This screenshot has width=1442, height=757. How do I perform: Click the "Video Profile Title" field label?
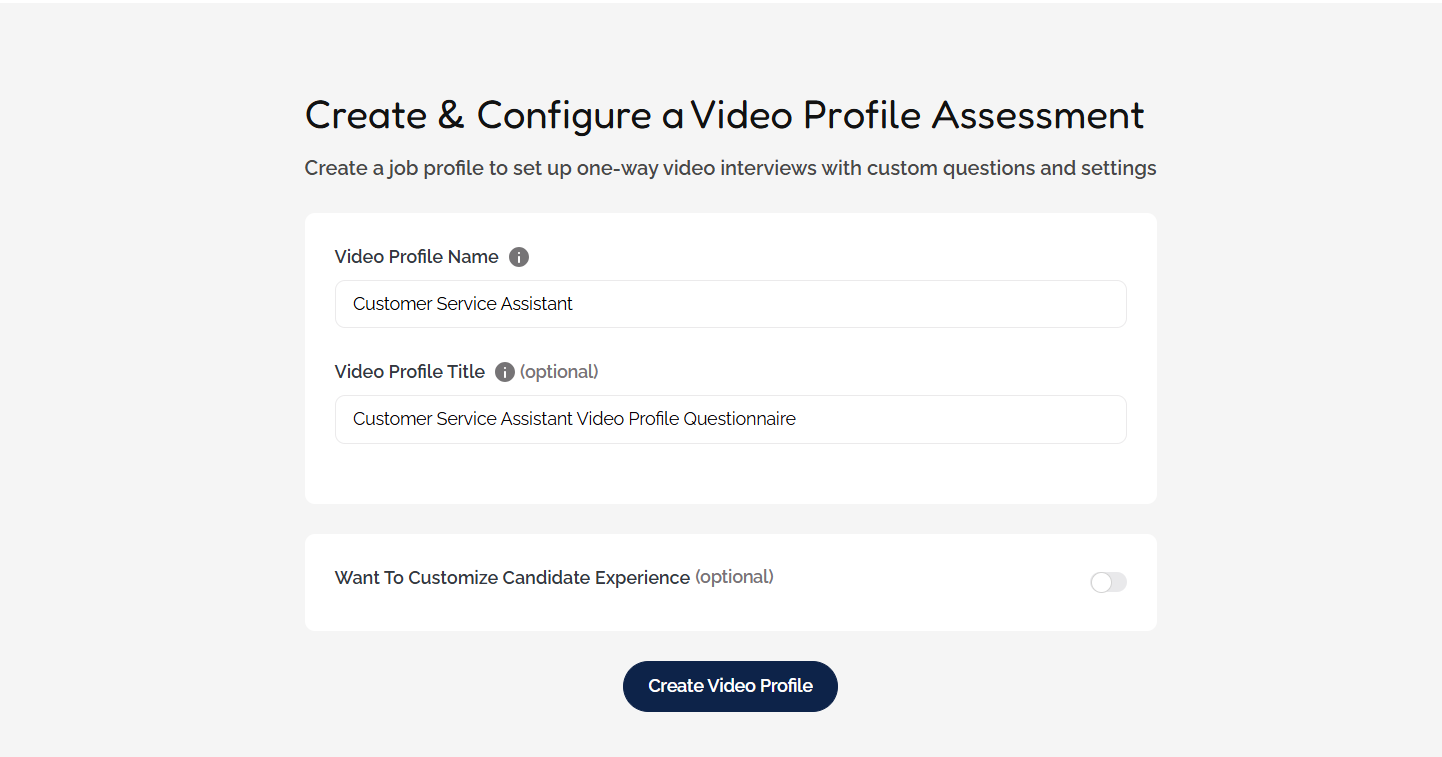click(x=409, y=372)
